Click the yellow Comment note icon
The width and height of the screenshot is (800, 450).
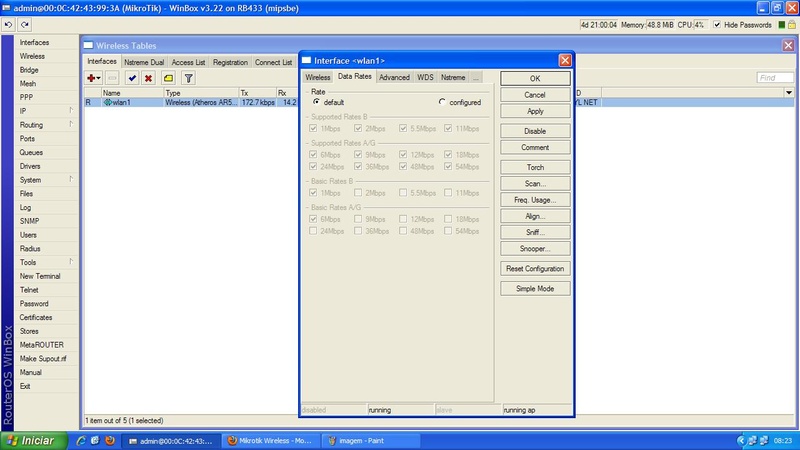168,78
